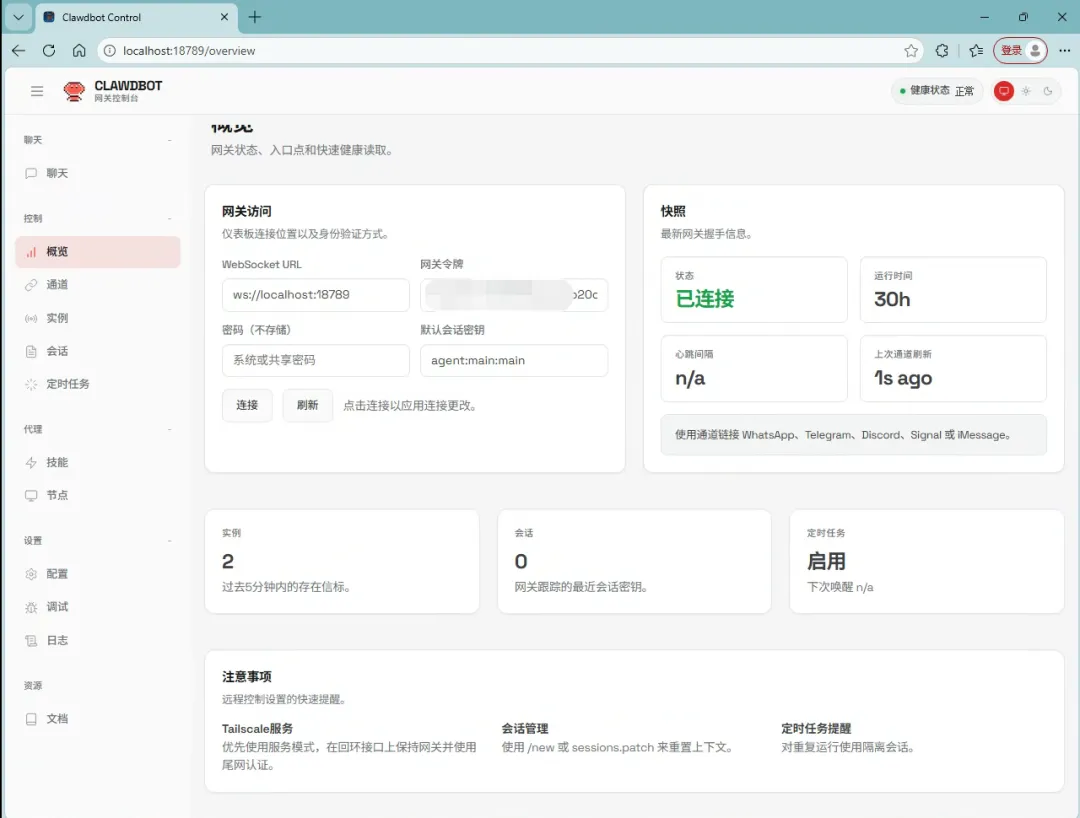This screenshot has width=1080, height=818.
Task: Click the WebSocket URL input field
Action: [x=315, y=295]
